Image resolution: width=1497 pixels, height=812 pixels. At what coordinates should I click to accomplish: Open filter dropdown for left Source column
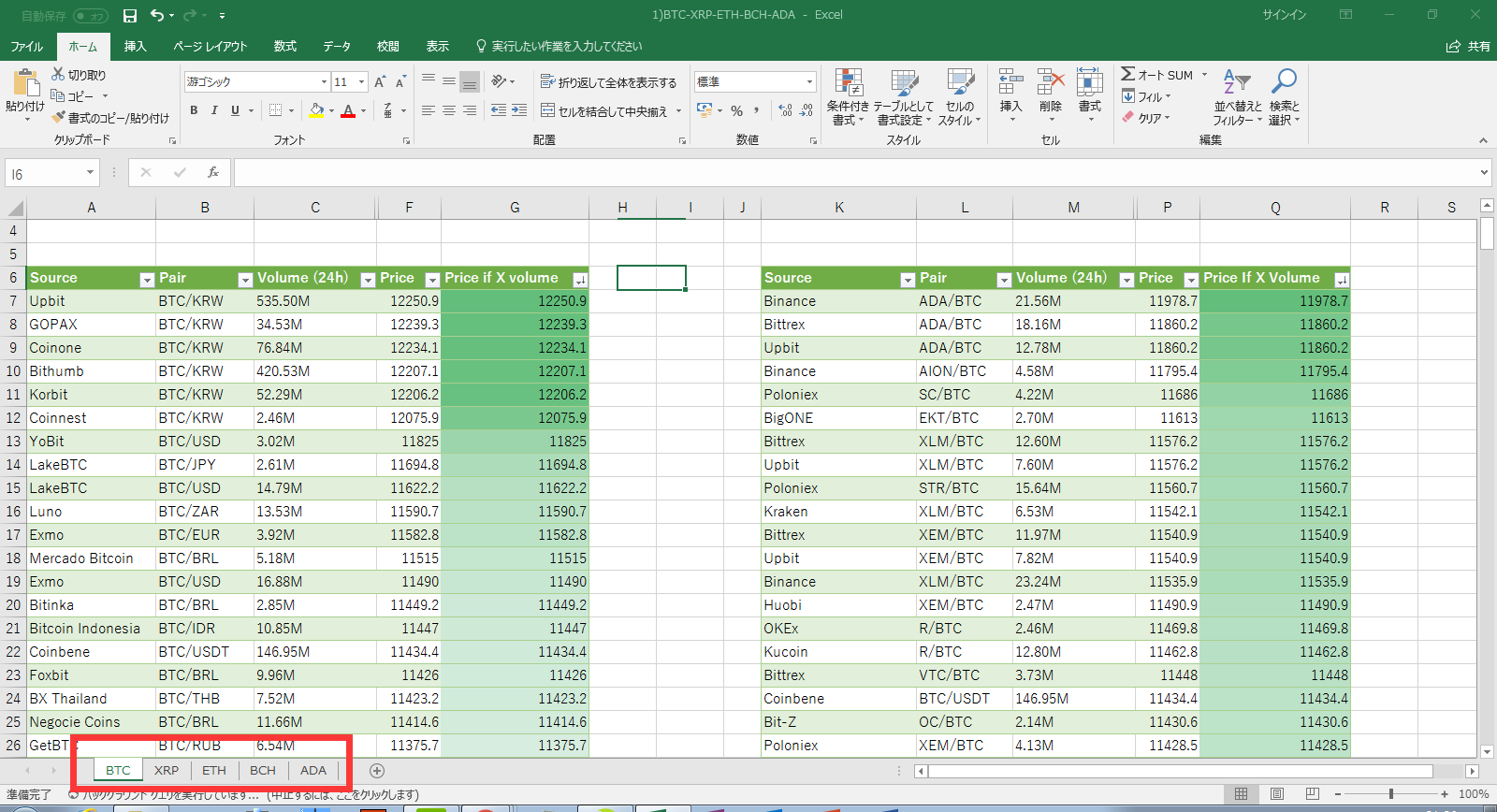pos(147,280)
